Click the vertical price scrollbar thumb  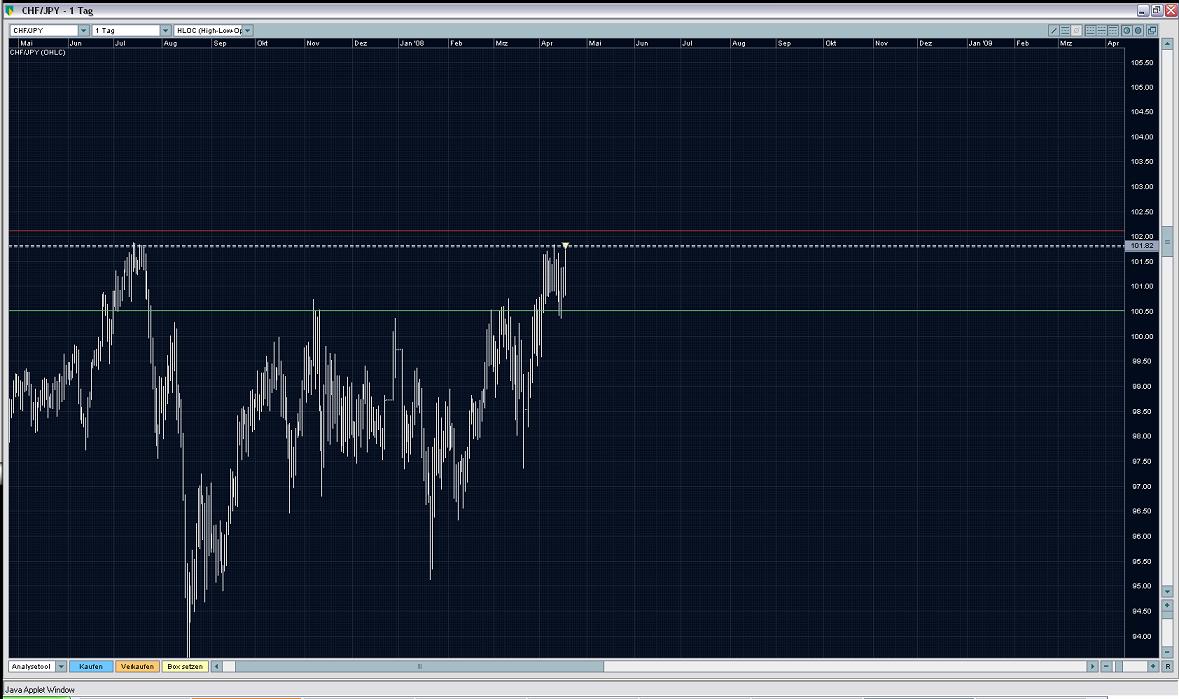pyautogui.click(x=1167, y=241)
